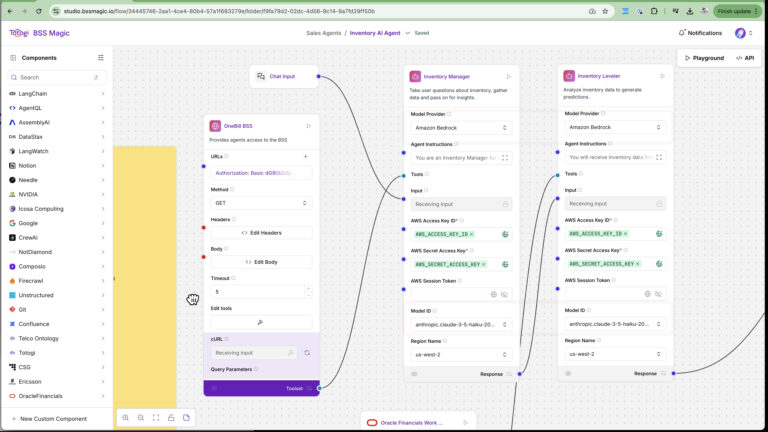Refresh the cURL field in OneBill BSS

tap(307, 352)
